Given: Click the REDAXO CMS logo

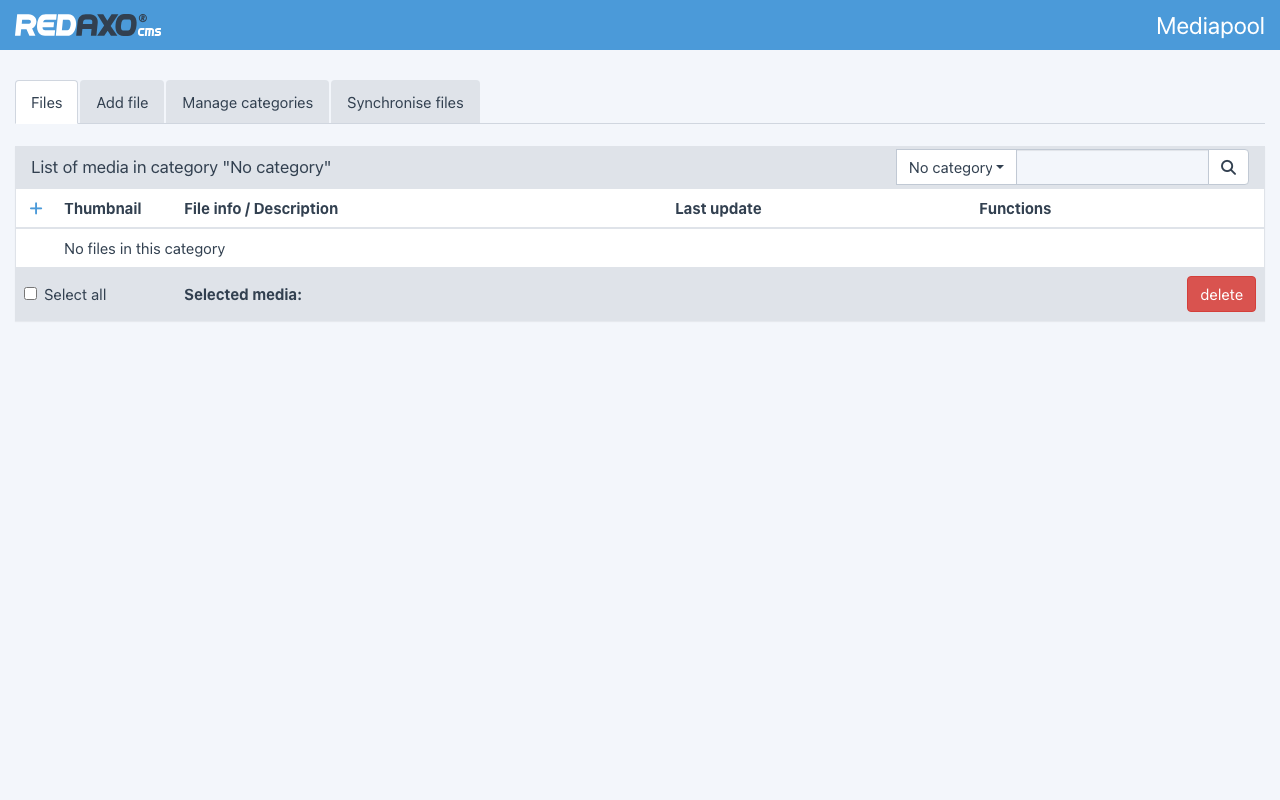Looking at the screenshot, I should pos(88,25).
